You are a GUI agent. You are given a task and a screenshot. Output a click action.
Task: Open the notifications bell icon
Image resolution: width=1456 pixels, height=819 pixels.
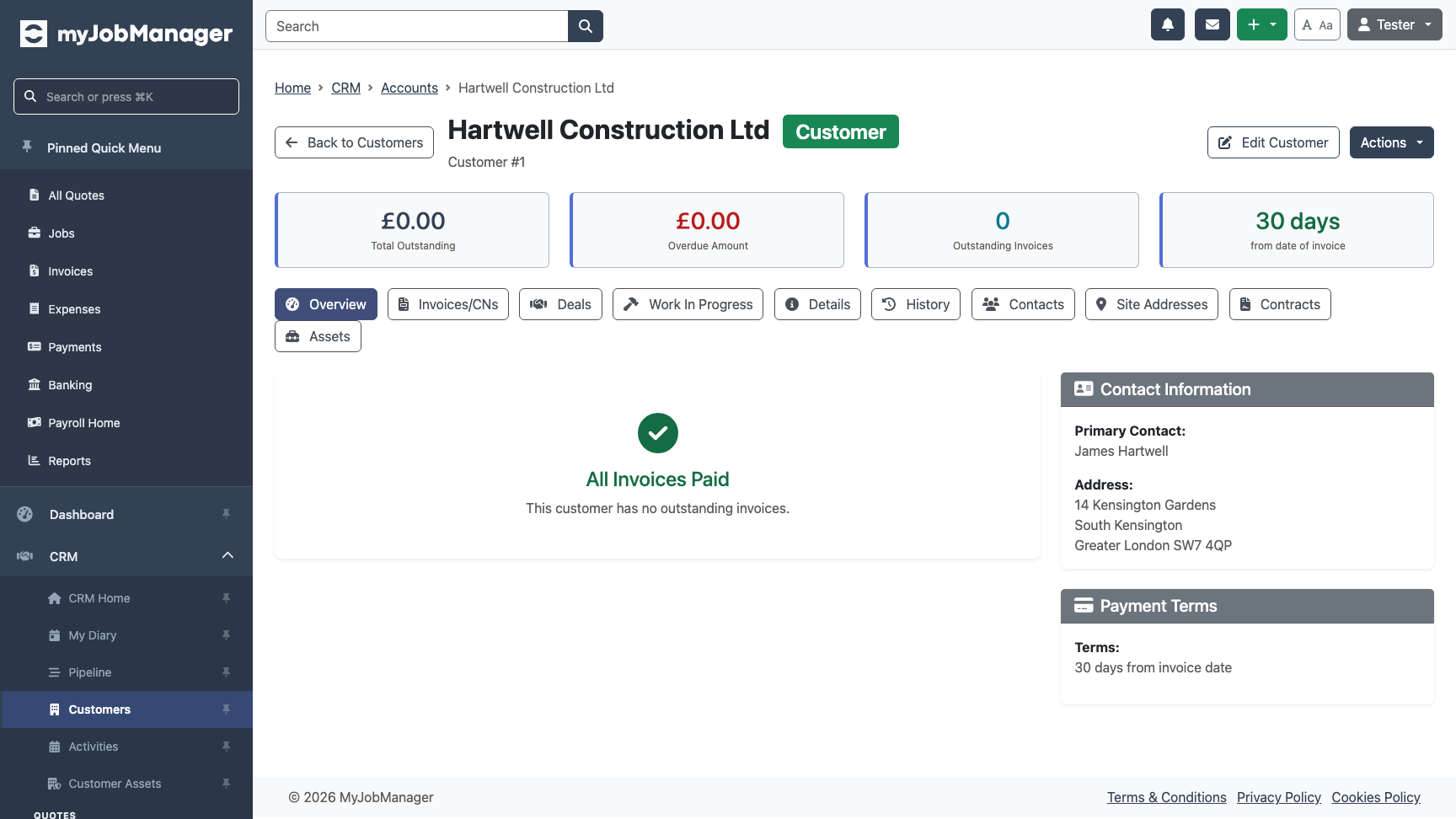click(1168, 24)
